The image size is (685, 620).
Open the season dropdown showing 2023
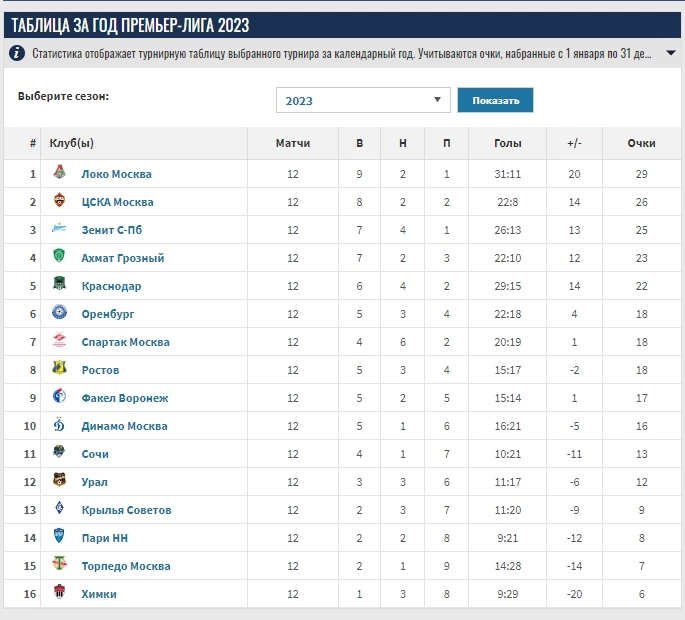[x=363, y=100]
